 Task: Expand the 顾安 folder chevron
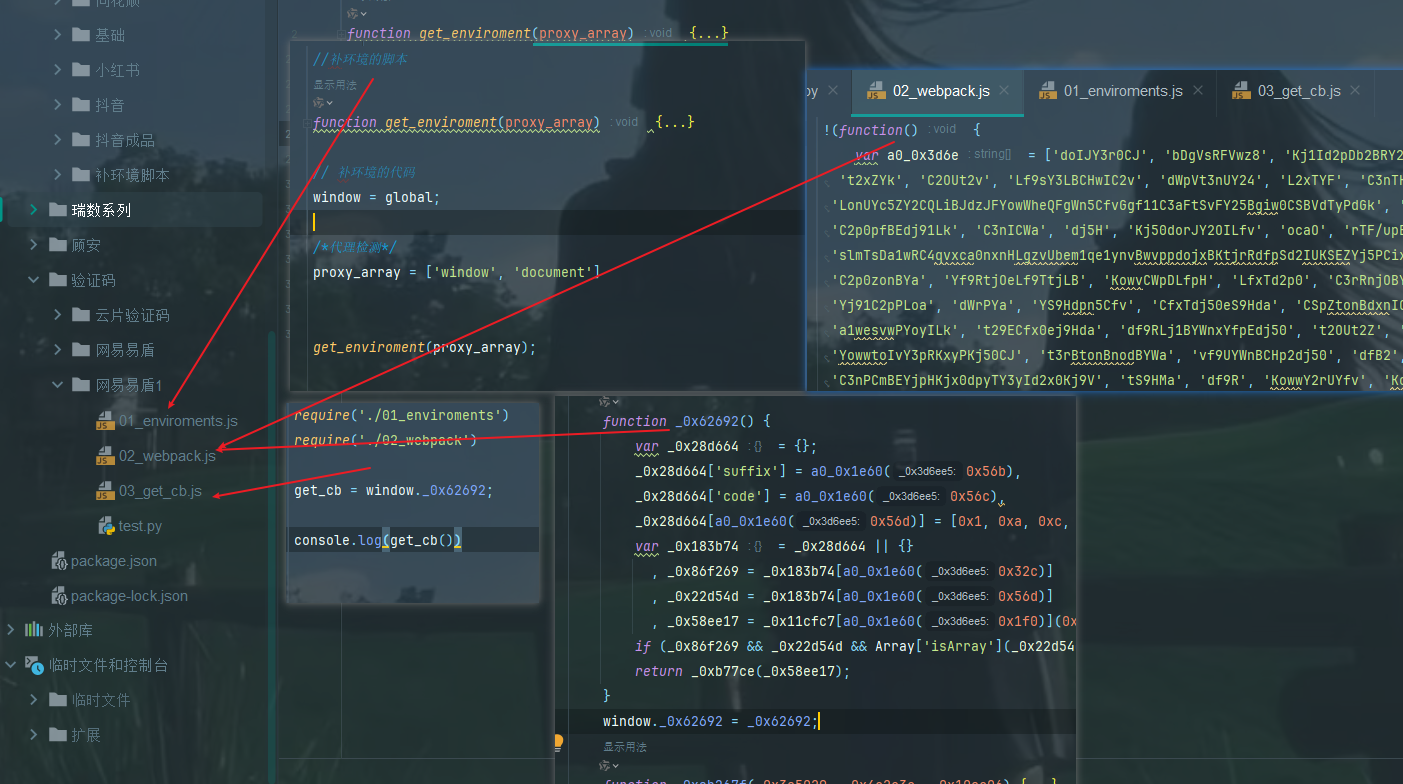pyautogui.click(x=34, y=245)
